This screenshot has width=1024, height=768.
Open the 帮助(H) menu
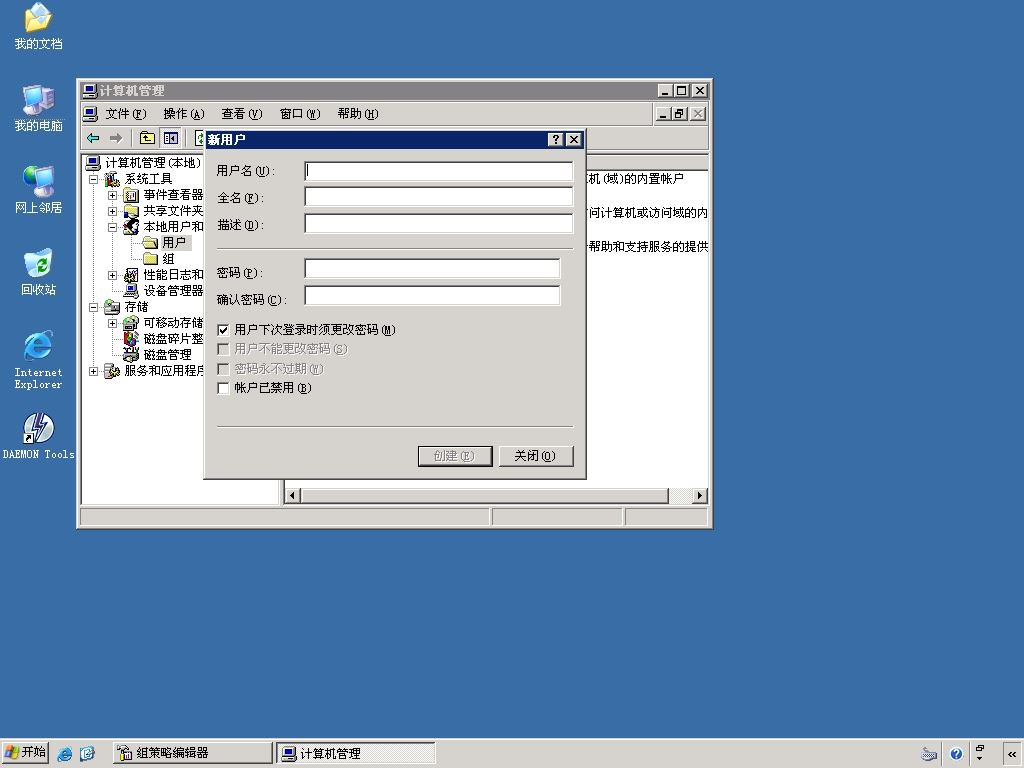click(x=358, y=114)
